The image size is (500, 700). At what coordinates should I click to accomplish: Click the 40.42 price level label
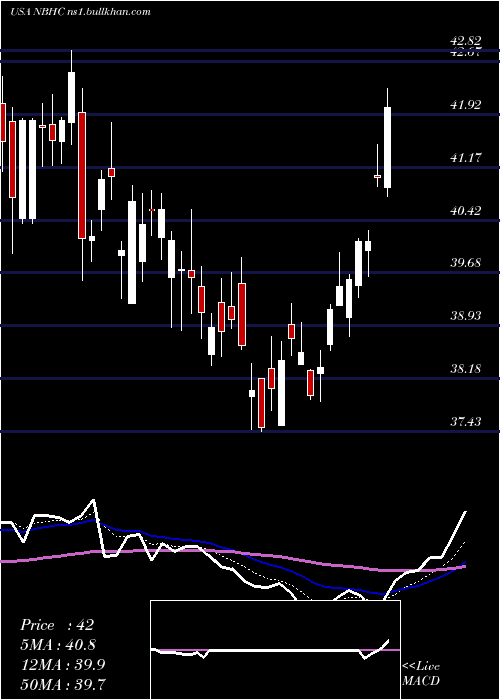[x=466, y=210]
